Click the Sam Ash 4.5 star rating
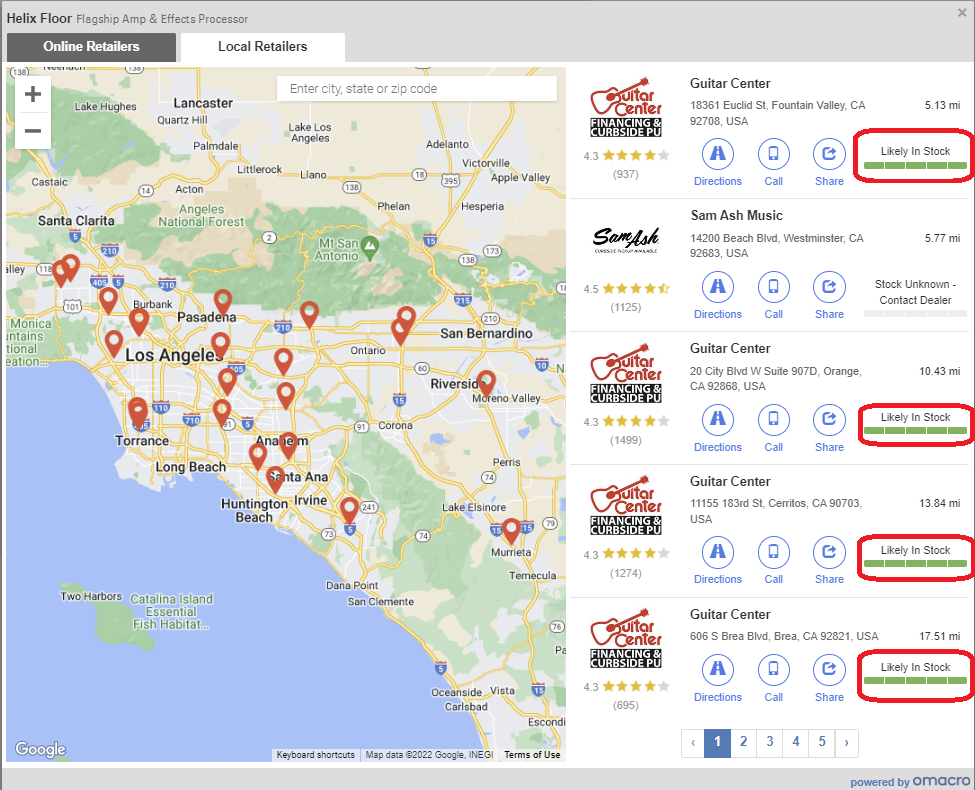The image size is (975, 790). pyautogui.click(x=626, y=289)
